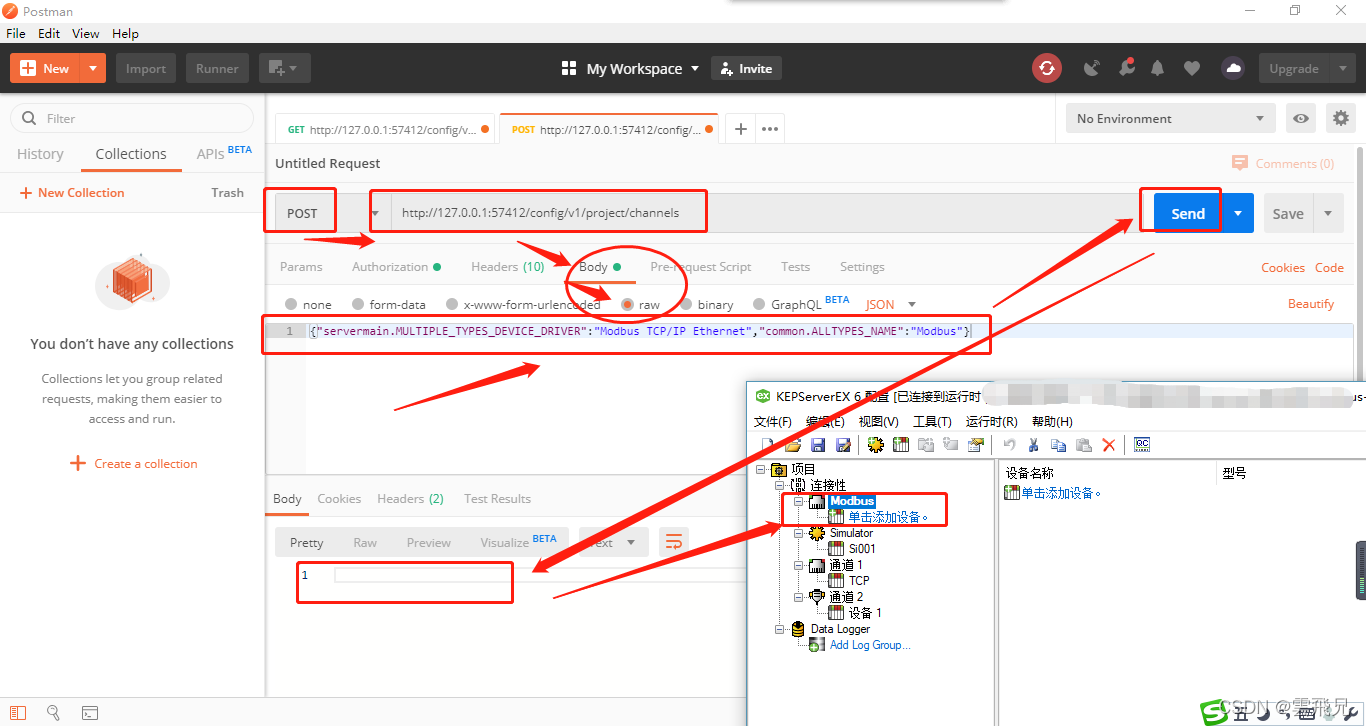Click the Postman sync status icon
Viewport: 1366px width, 726px height.
(x=1046, y=68)
